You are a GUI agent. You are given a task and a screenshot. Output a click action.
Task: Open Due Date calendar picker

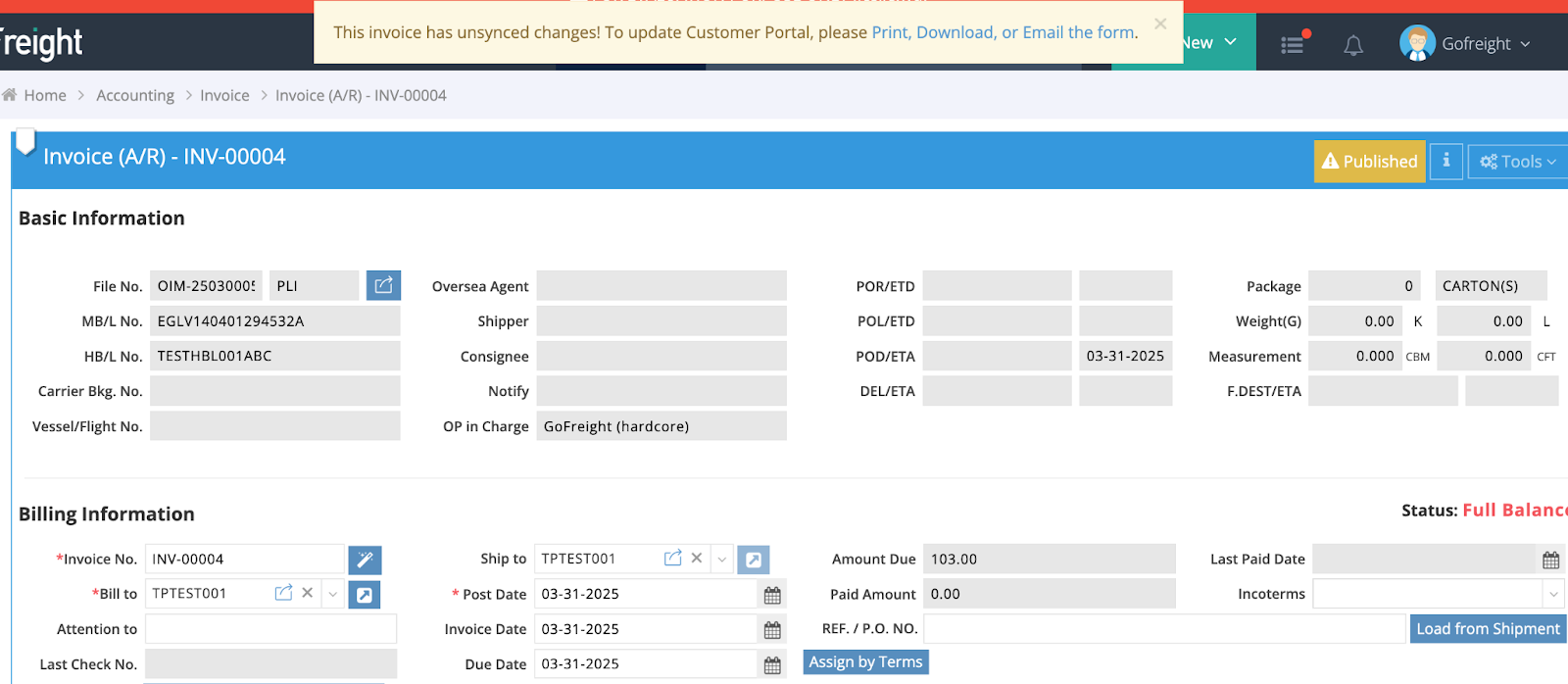coord(772,665)
